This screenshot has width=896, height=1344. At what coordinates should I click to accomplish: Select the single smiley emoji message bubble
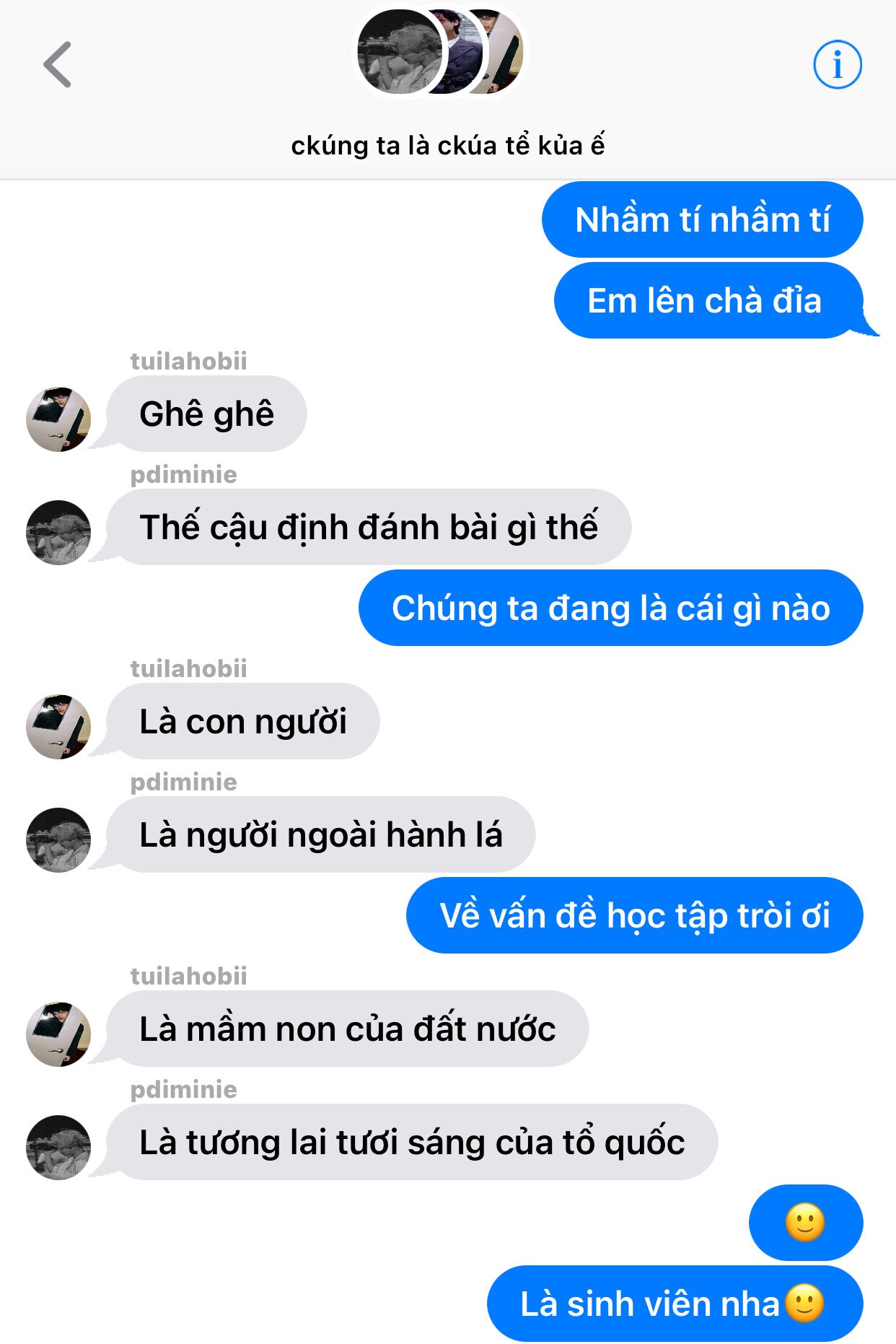tap(806, 1223)
